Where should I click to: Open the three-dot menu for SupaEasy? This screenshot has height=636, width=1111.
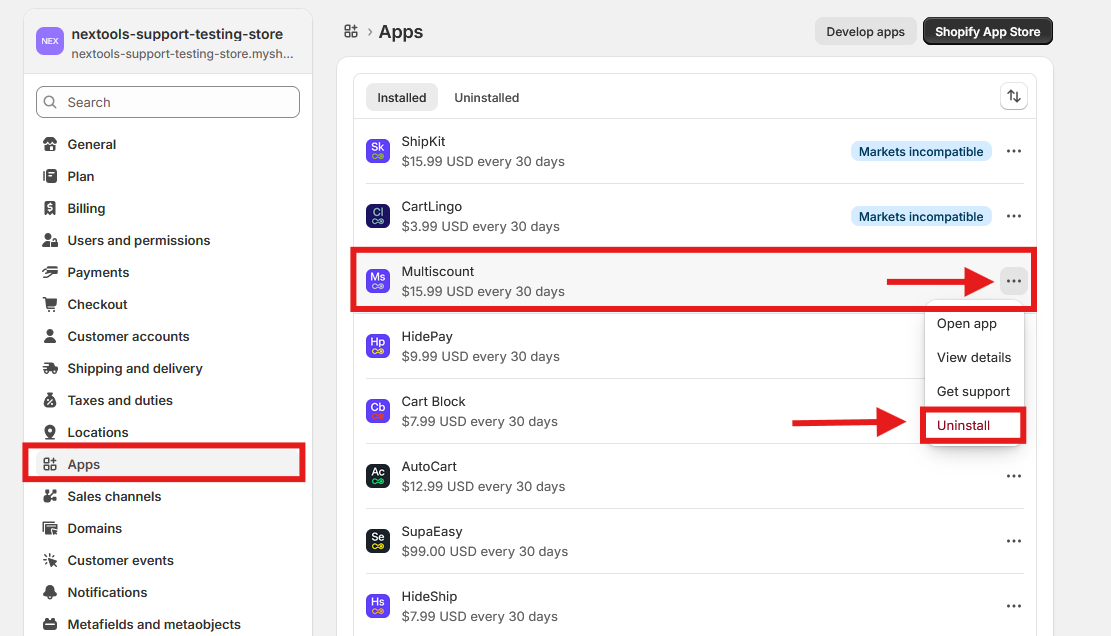(1014, 541)
